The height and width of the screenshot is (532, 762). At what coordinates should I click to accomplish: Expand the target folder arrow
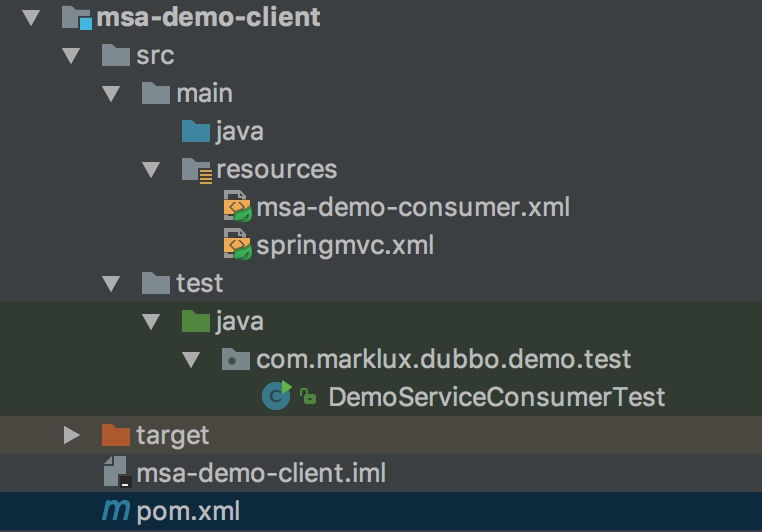coord(70,435)
